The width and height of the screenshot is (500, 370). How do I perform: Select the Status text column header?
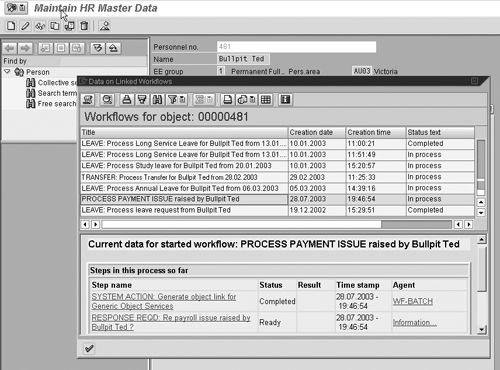pyautogui.click(x=440, y=132)
